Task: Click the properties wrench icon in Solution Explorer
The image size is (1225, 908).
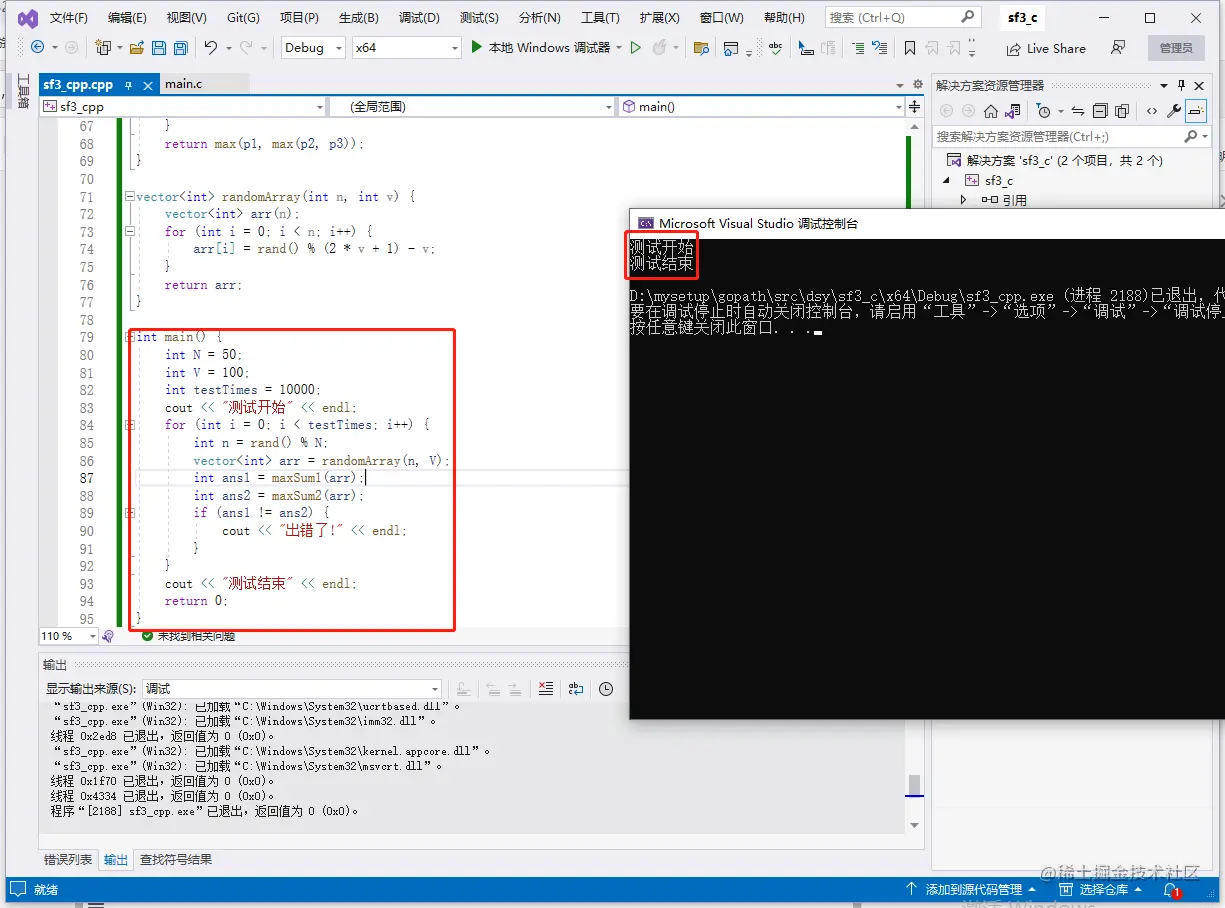Action: [1174, 111]
